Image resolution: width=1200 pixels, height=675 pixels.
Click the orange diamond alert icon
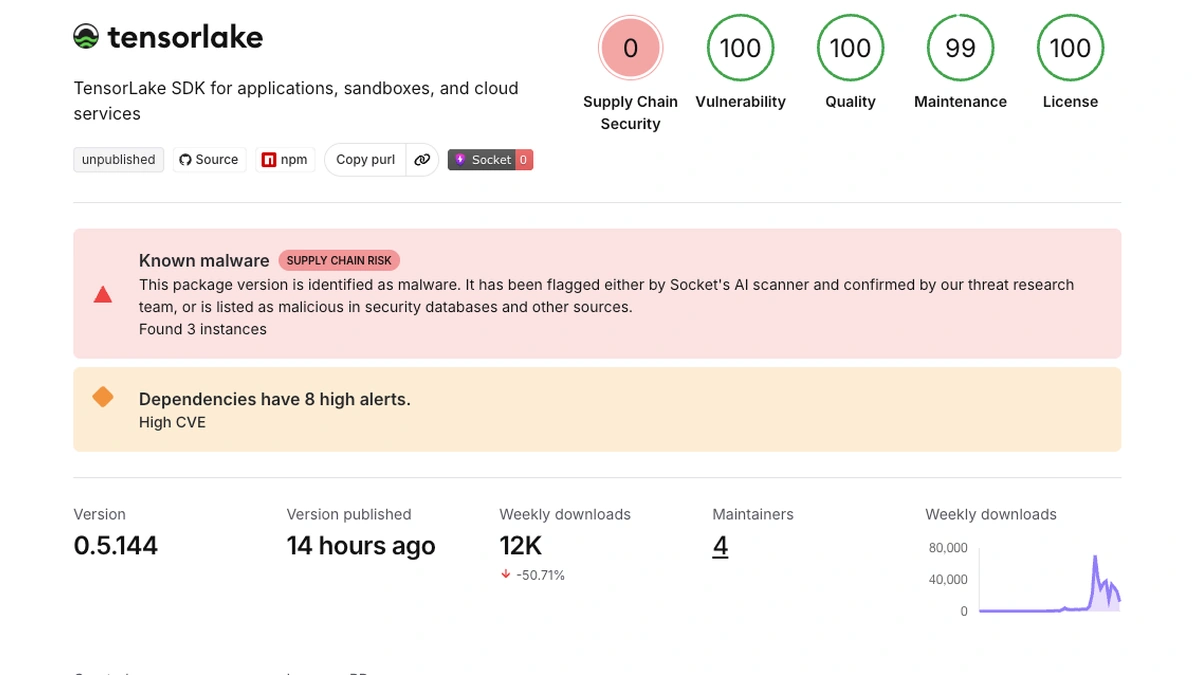pyautogui.click(x=103, y=397)
